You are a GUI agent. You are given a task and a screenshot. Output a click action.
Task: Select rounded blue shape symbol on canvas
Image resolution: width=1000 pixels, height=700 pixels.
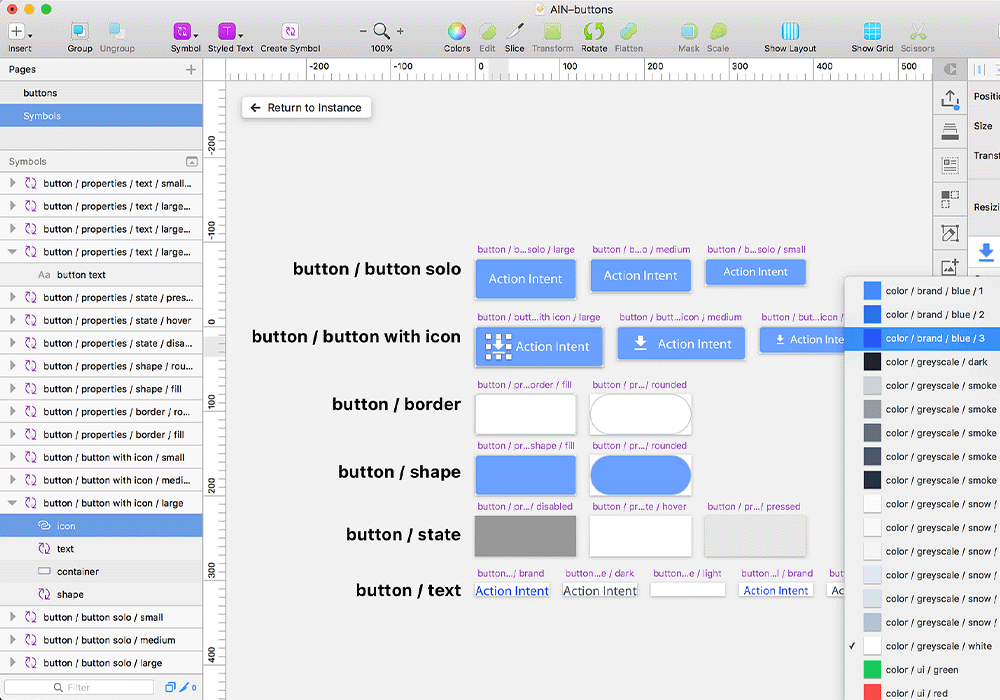point(640,475)
